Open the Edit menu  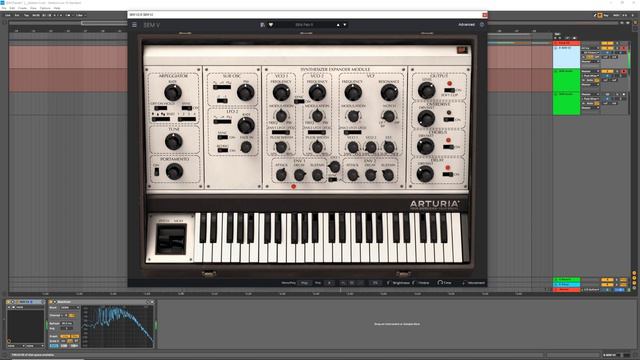pos(12,8)
